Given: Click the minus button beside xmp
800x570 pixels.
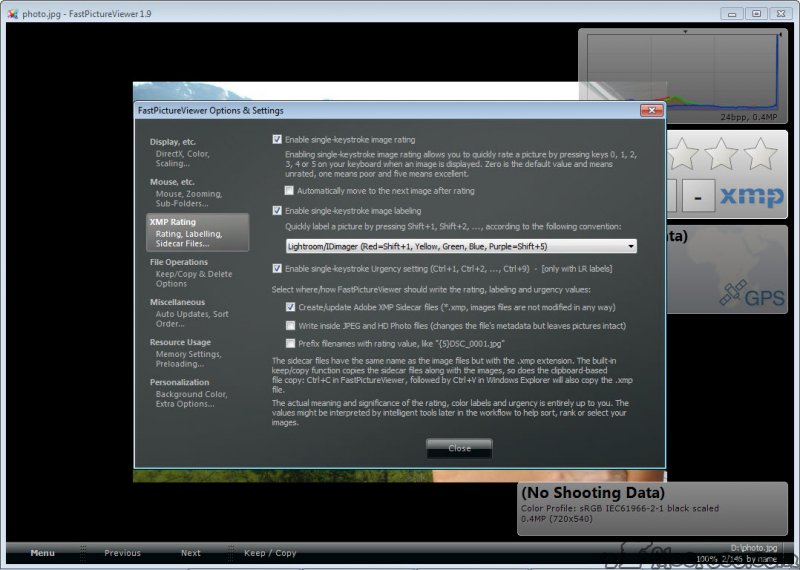Looking at the screenshot, I should click(698, 195).
